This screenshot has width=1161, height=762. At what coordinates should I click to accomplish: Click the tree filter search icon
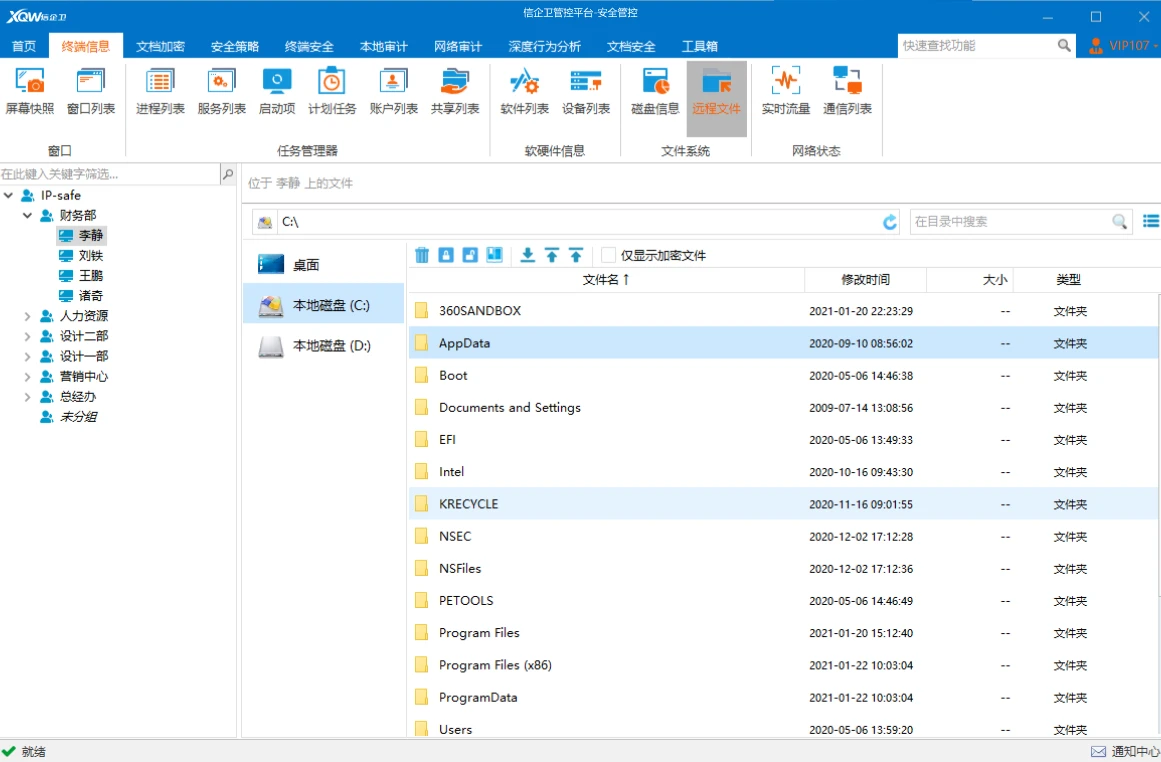click(x=228, y=174)
